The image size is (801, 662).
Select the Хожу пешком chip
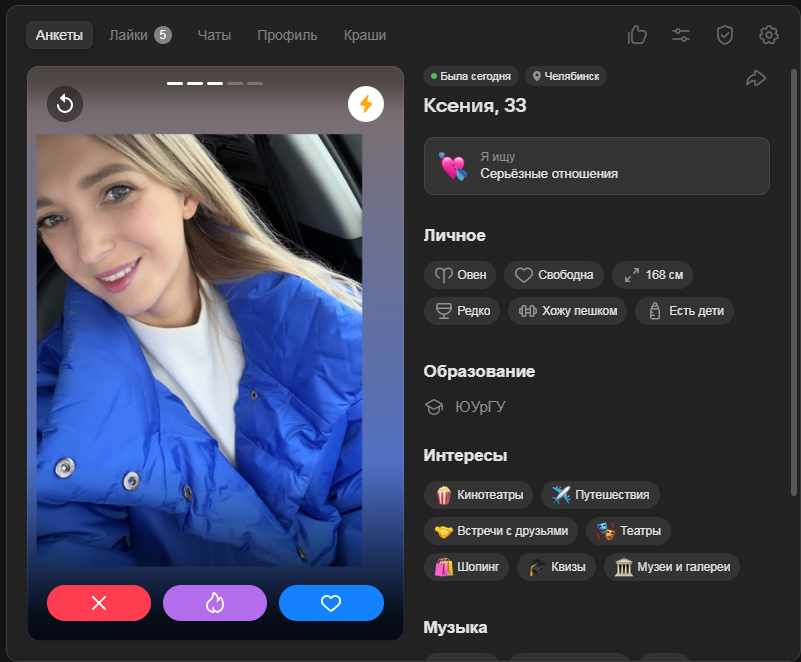(x=567, y=311)
